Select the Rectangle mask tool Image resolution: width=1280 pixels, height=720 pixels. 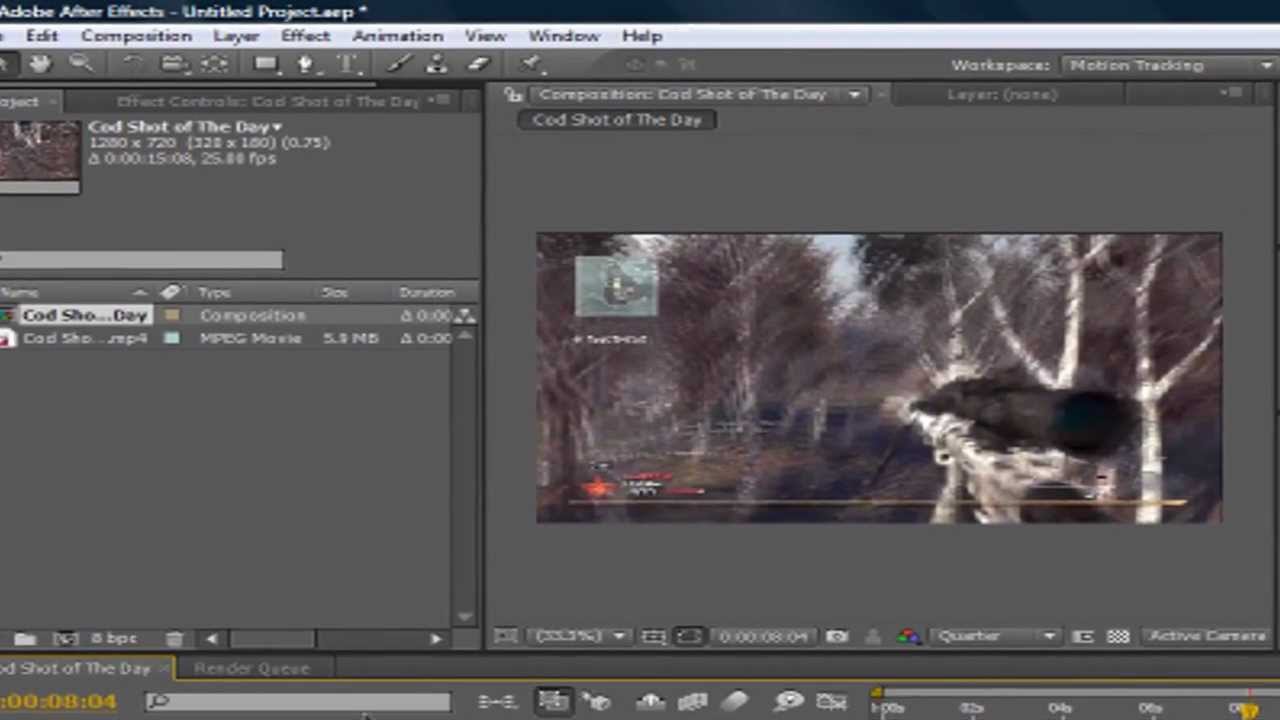click(266, 64)
